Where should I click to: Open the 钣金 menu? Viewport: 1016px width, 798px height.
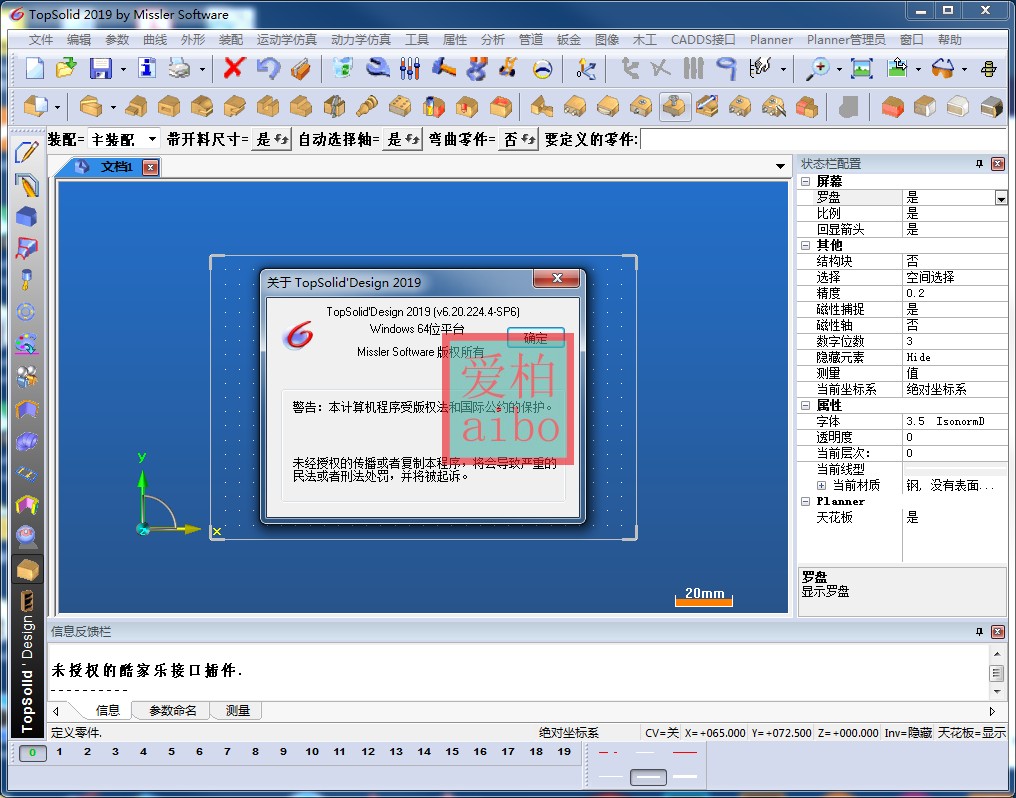[568, 40]
